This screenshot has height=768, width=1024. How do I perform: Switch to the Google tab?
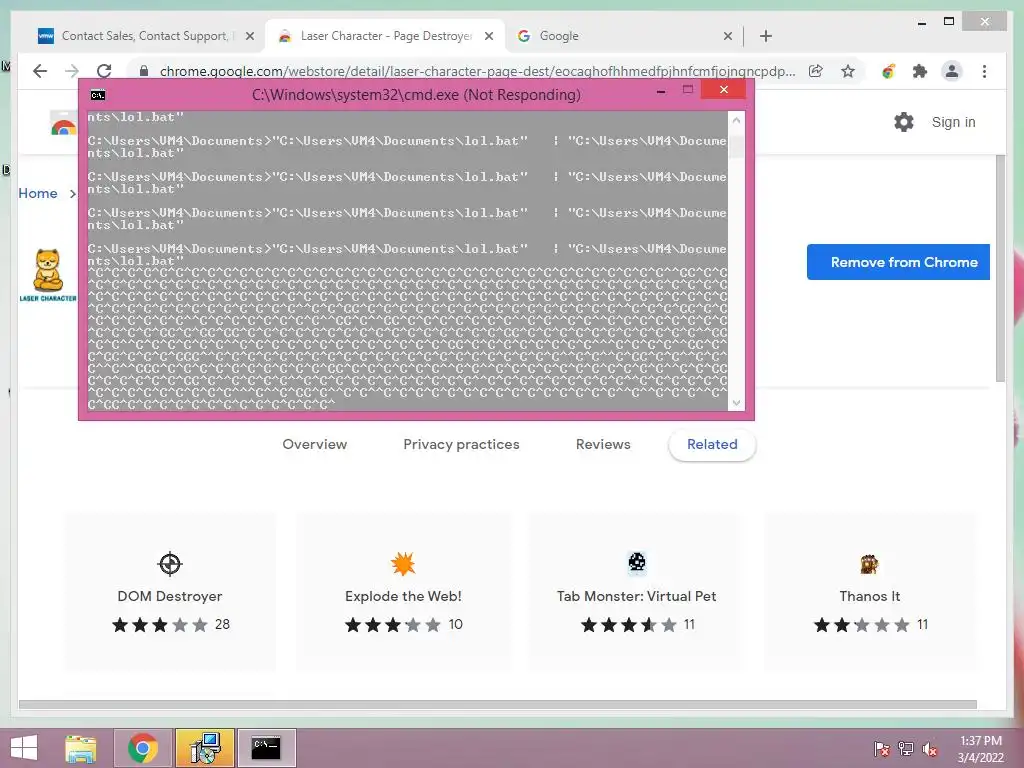(x=559, y=36)
